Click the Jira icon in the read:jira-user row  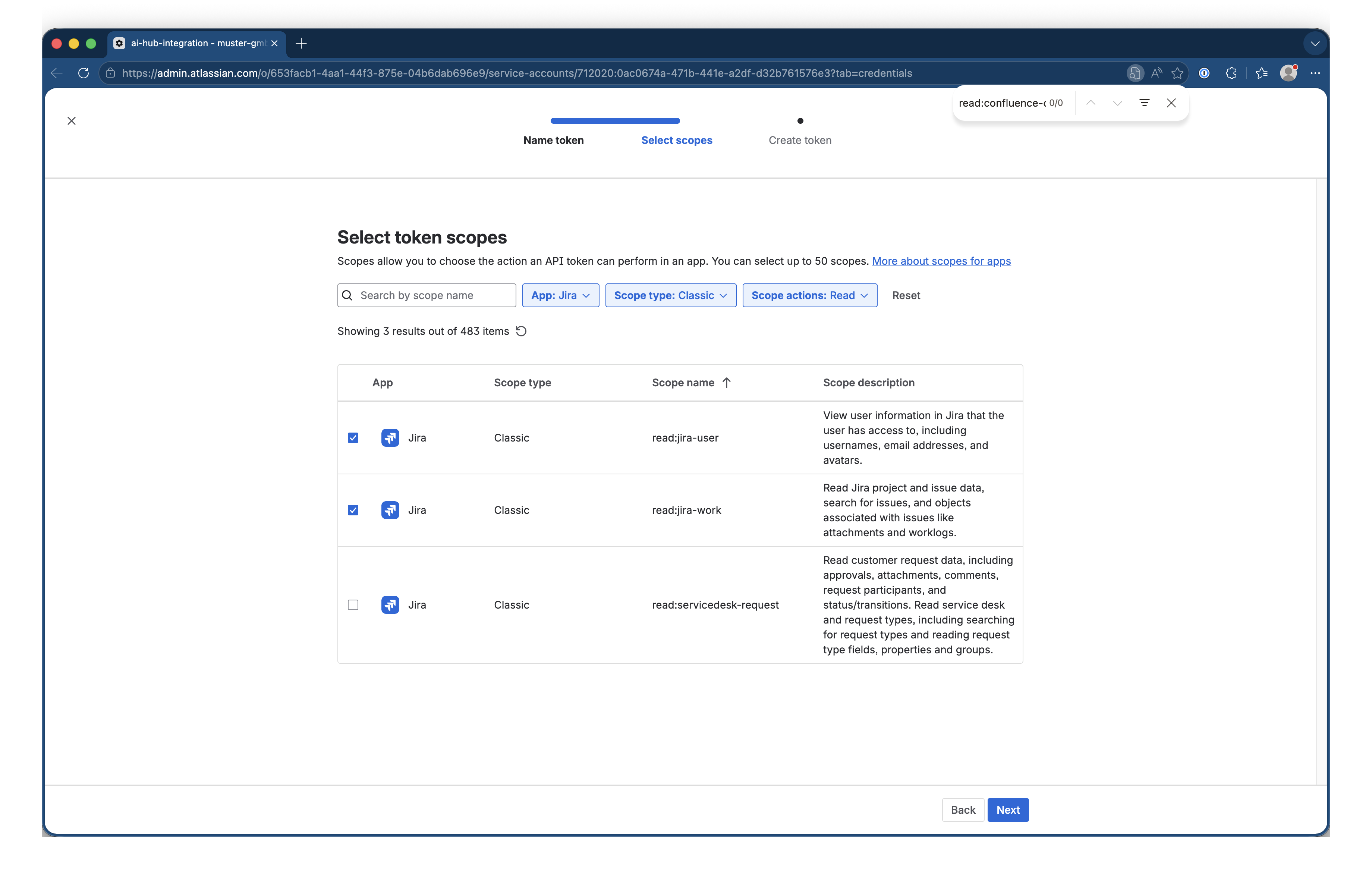(x=390, y=438)
